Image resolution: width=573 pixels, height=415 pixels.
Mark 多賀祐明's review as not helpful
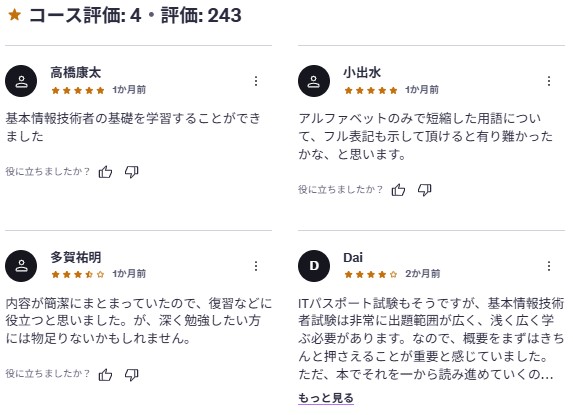132,374
